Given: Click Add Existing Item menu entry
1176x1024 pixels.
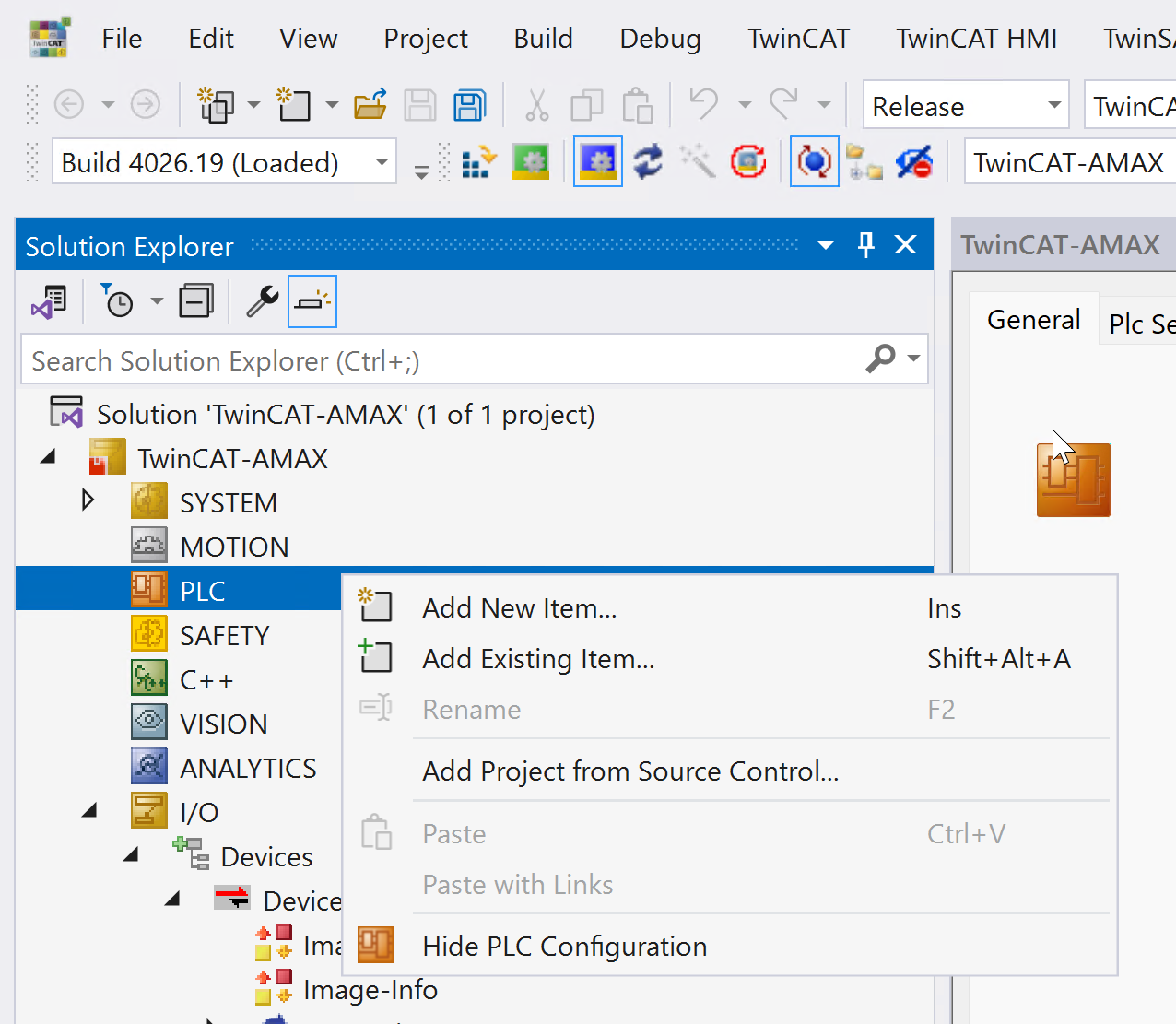Looking at the screenshot, I should click(x=538, y=659).
